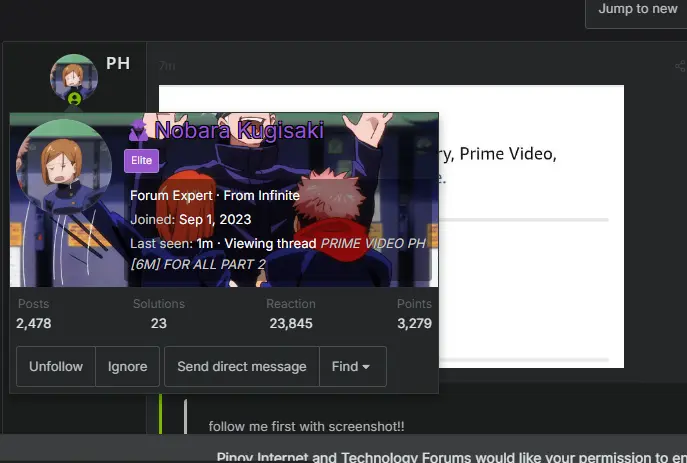View the Posts count 2,478
This screenshot has width=687, height=463.
34,323
